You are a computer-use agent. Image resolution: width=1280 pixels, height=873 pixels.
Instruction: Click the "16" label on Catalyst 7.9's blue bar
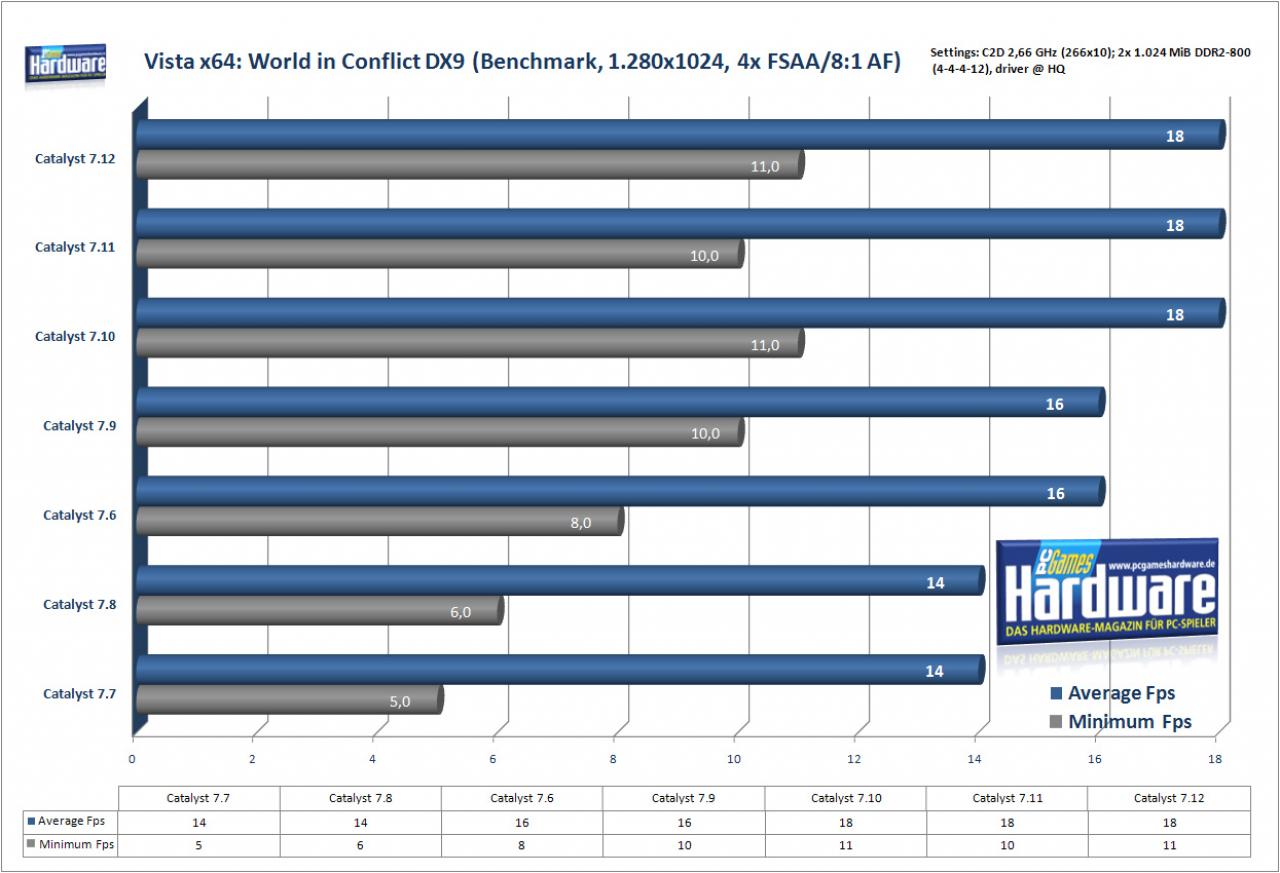(1054, 404)
